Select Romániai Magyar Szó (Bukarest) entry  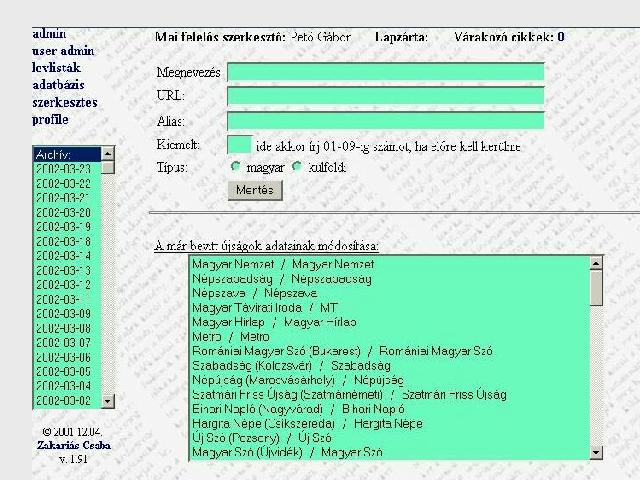[390, 351]
